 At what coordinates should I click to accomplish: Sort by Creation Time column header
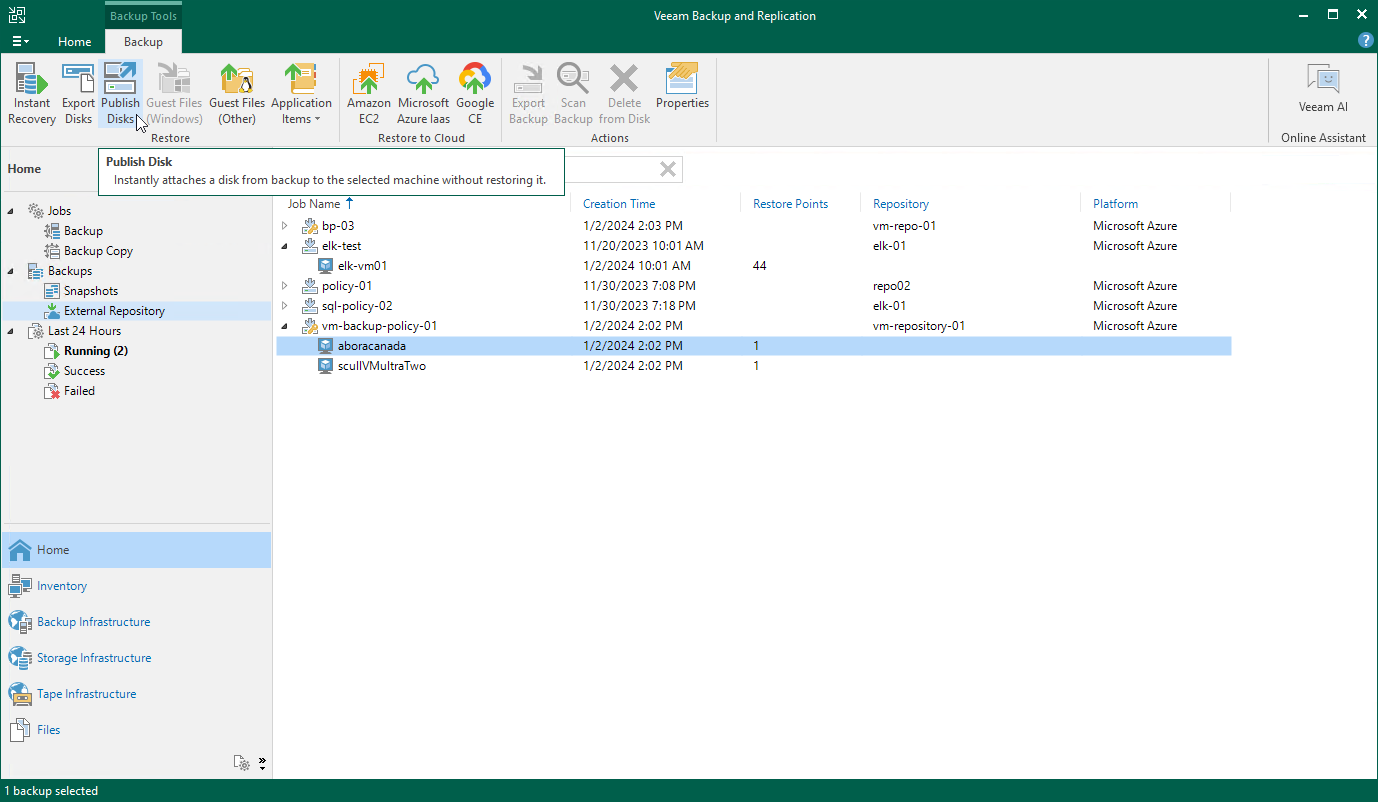click(619, 204)
